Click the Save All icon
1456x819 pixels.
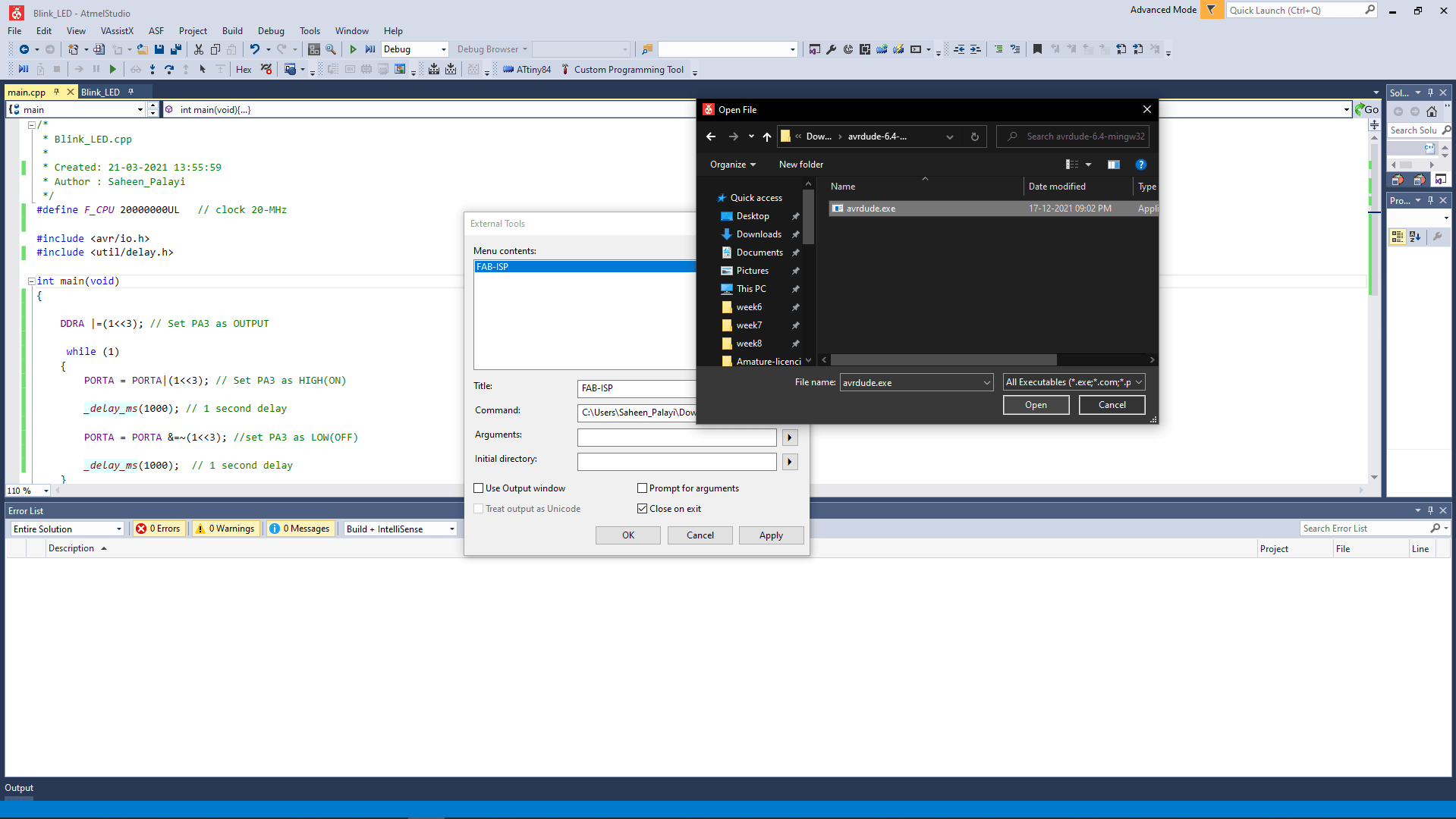click(x=176, y=49)
